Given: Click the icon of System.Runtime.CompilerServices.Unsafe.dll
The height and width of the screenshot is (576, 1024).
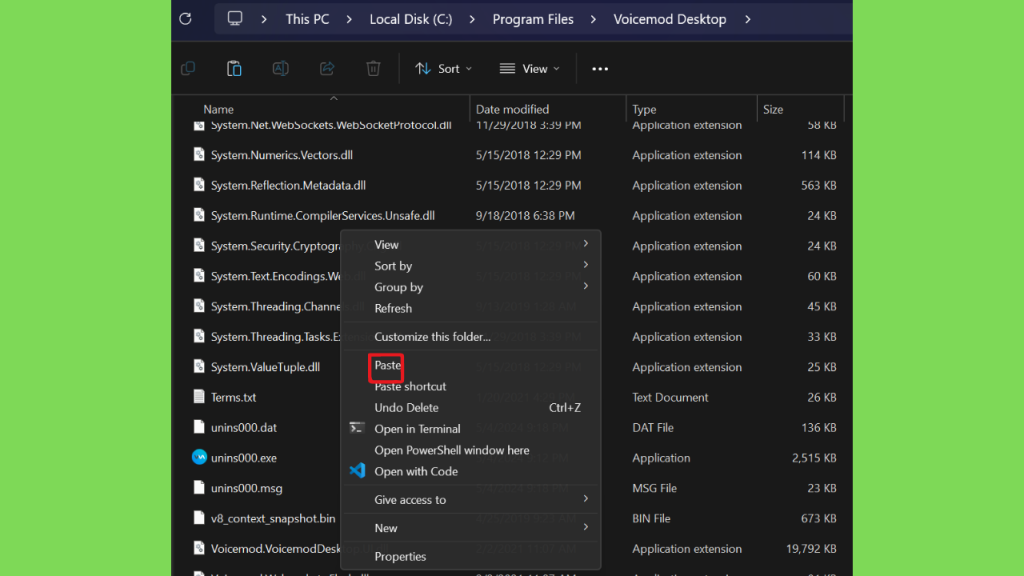Looking at the screenshot, I should click(x=199, y=215).
